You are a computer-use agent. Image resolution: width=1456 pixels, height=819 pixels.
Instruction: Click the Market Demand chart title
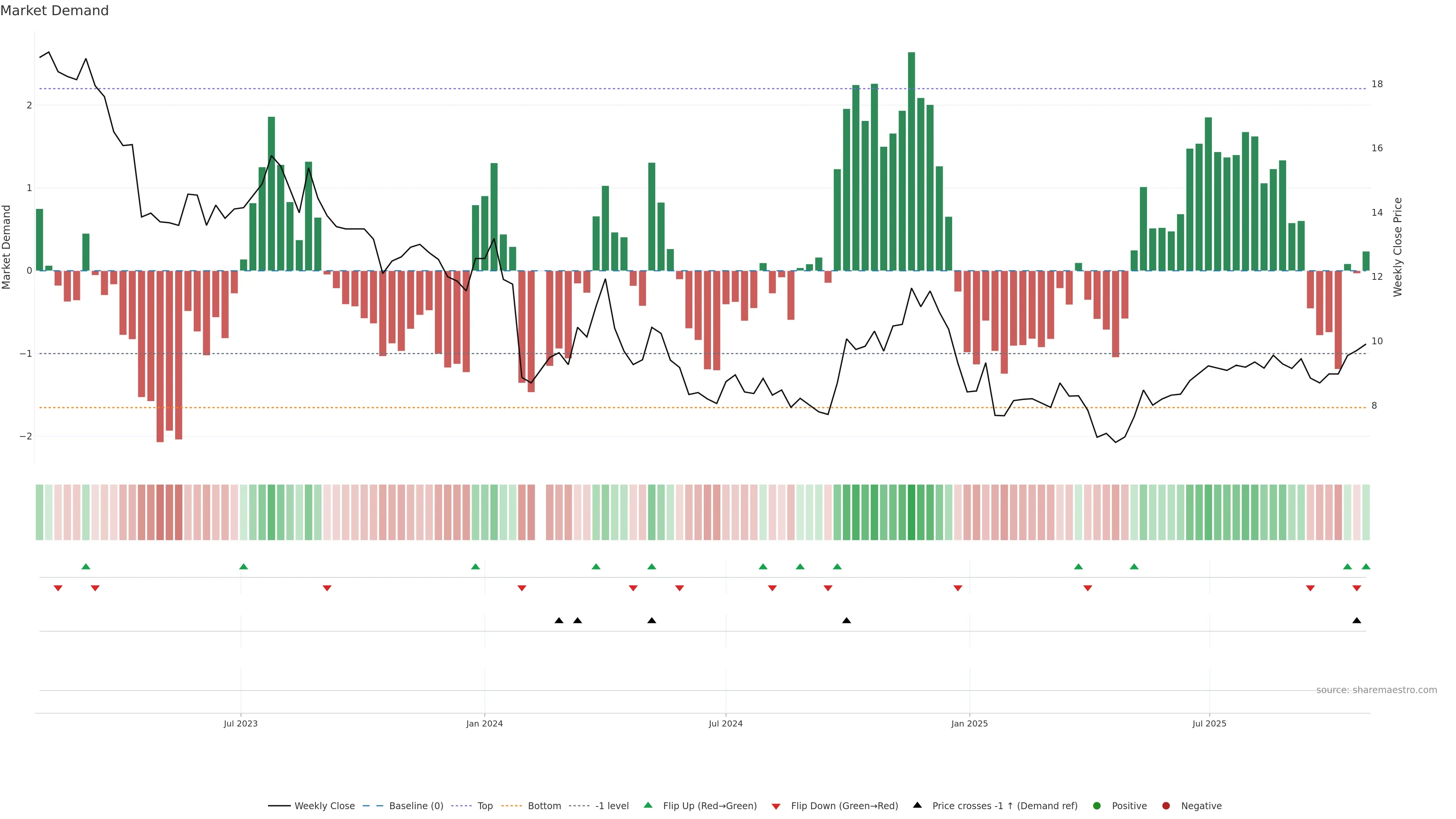click(x=54, y=11)
